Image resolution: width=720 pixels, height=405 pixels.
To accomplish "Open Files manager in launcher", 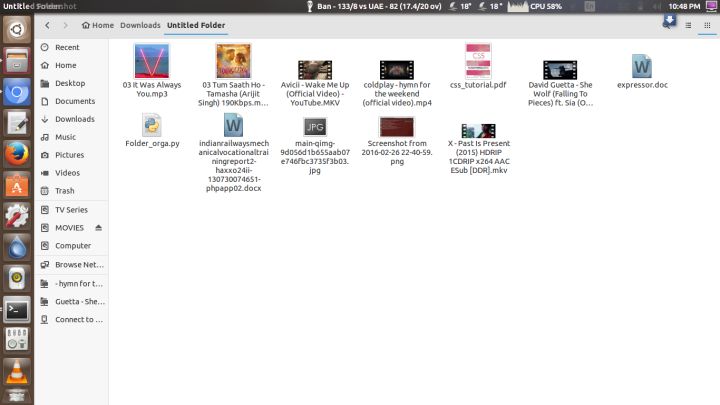I will 17,61.
